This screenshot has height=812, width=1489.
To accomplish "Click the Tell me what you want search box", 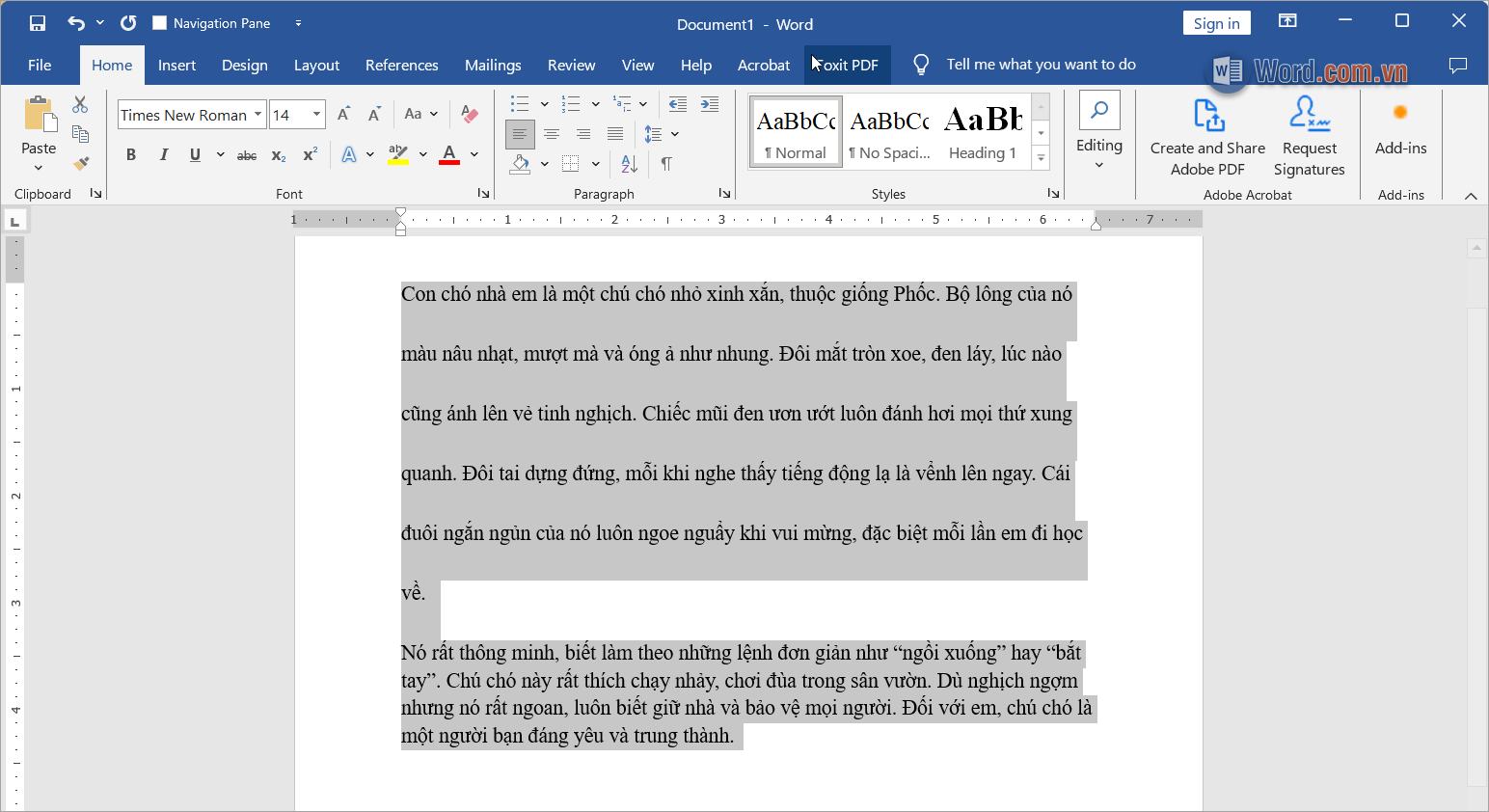I will click(x=1041, y=65).
